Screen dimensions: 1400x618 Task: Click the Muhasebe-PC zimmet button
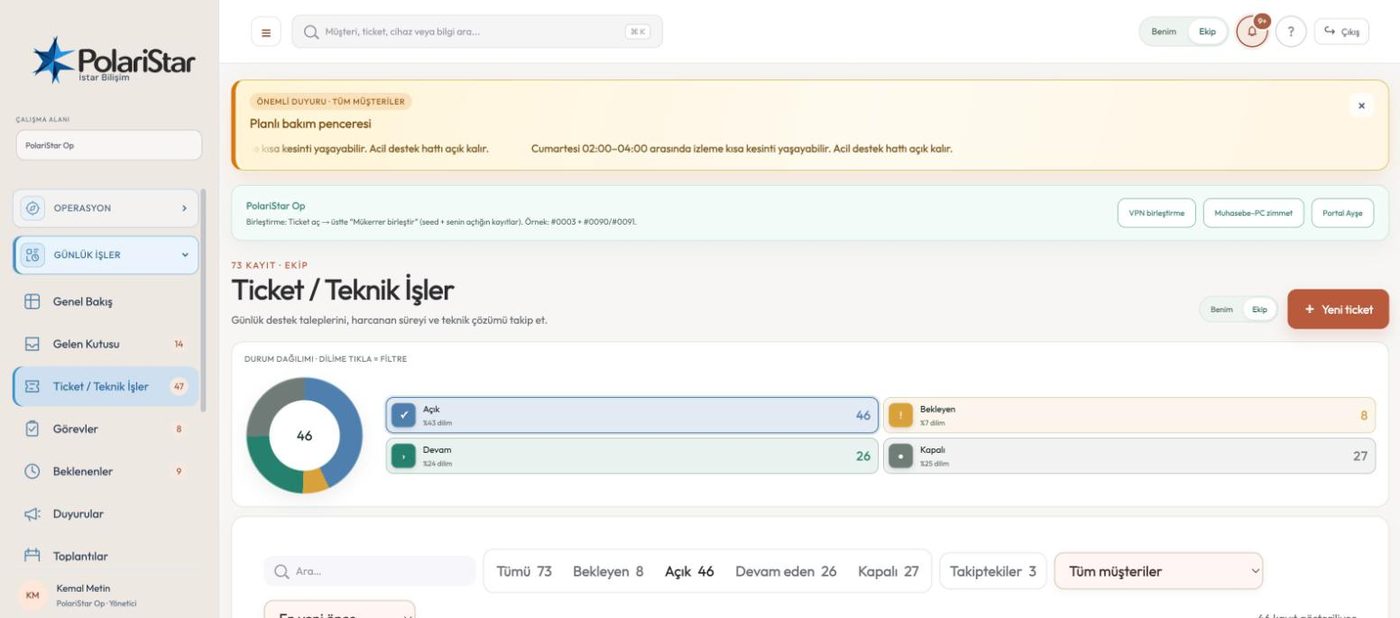tap(1253, 213)
